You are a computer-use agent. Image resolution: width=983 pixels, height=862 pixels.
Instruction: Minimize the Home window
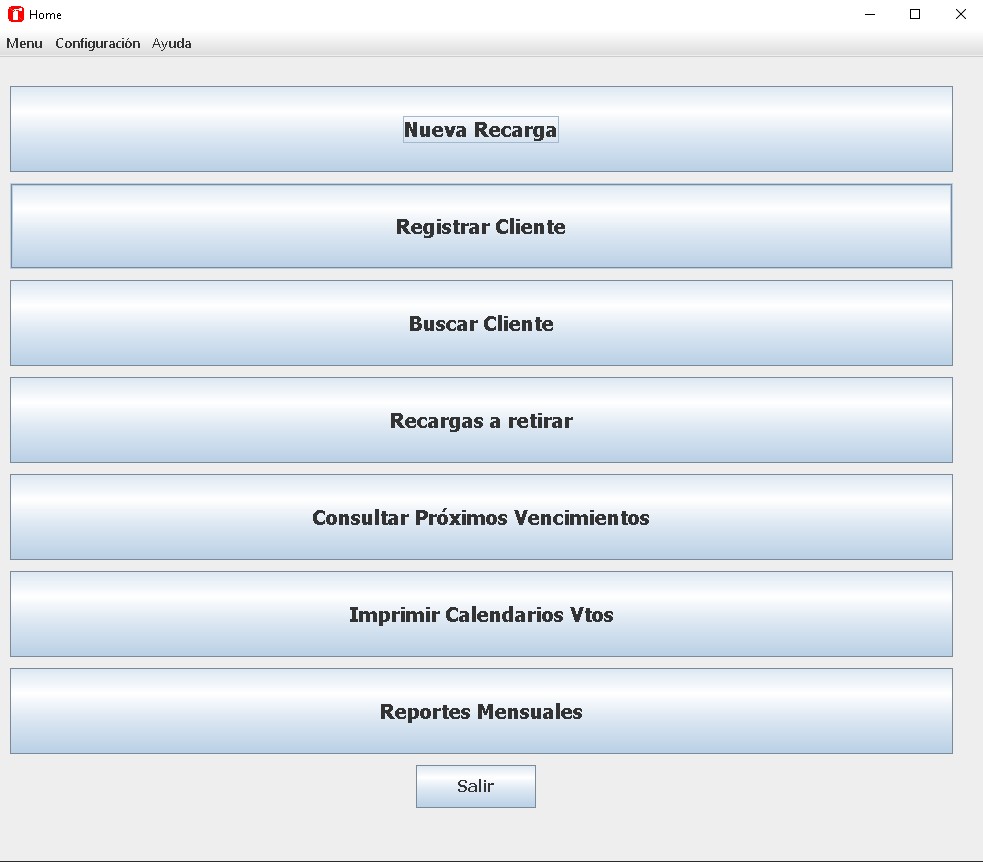(x=869, y=15)
